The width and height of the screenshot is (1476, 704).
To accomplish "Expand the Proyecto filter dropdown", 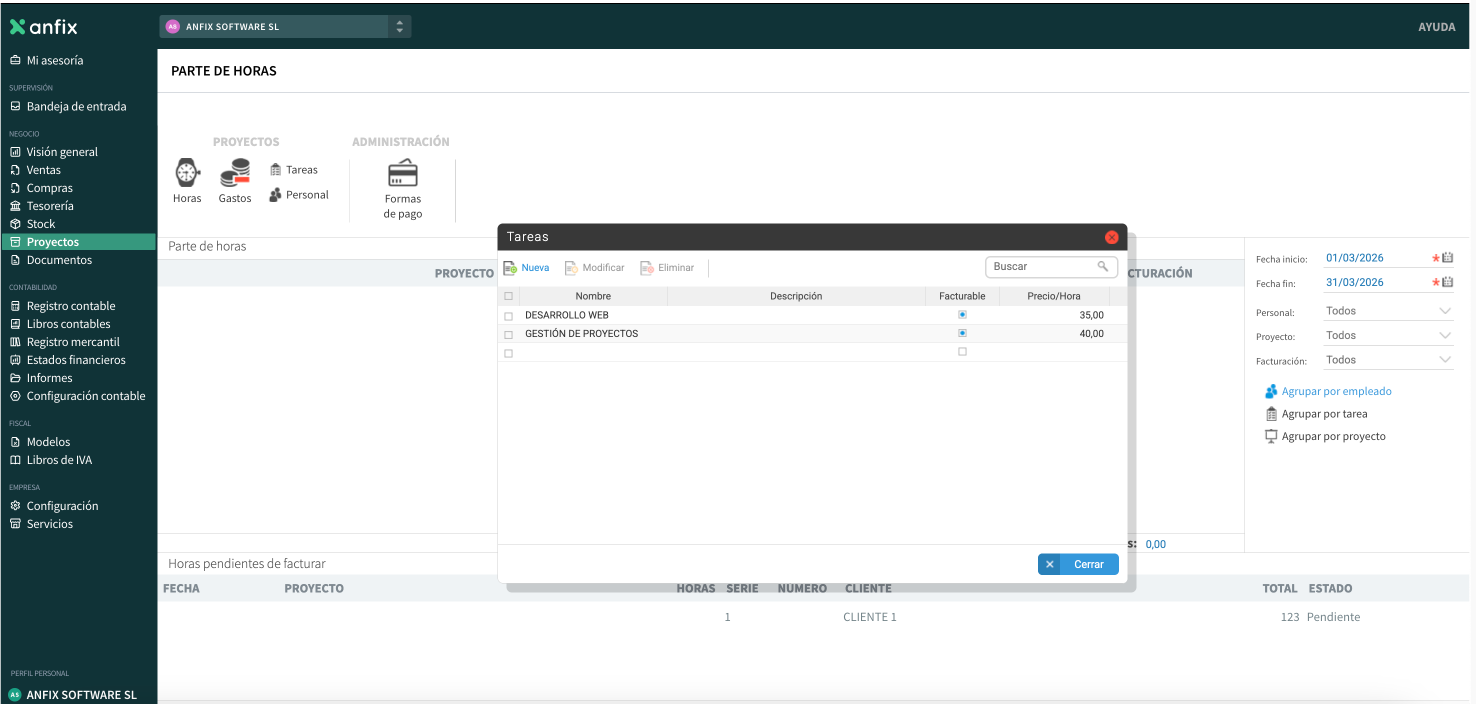I will point(1444,336).
